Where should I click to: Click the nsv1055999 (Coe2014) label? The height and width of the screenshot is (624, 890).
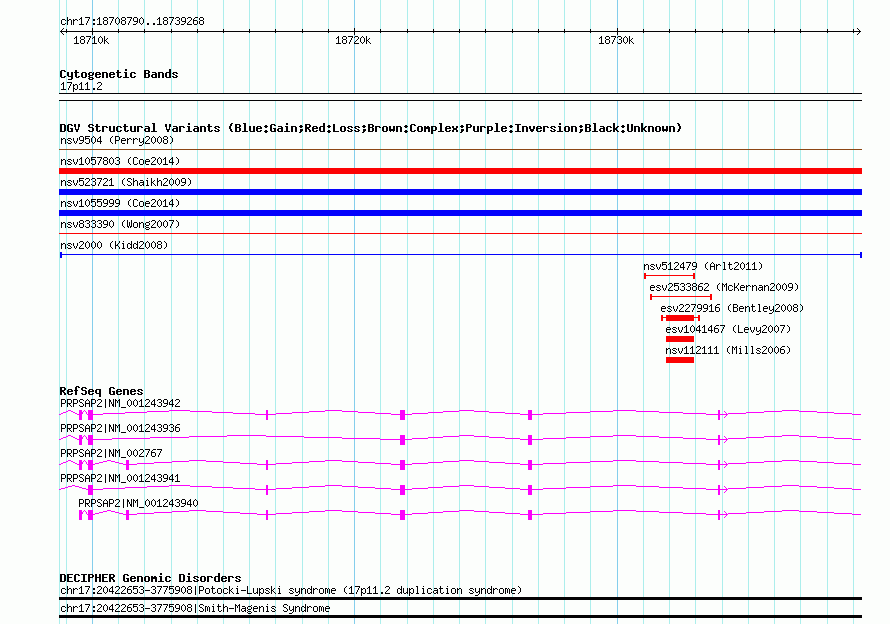(x=120, y=203)
